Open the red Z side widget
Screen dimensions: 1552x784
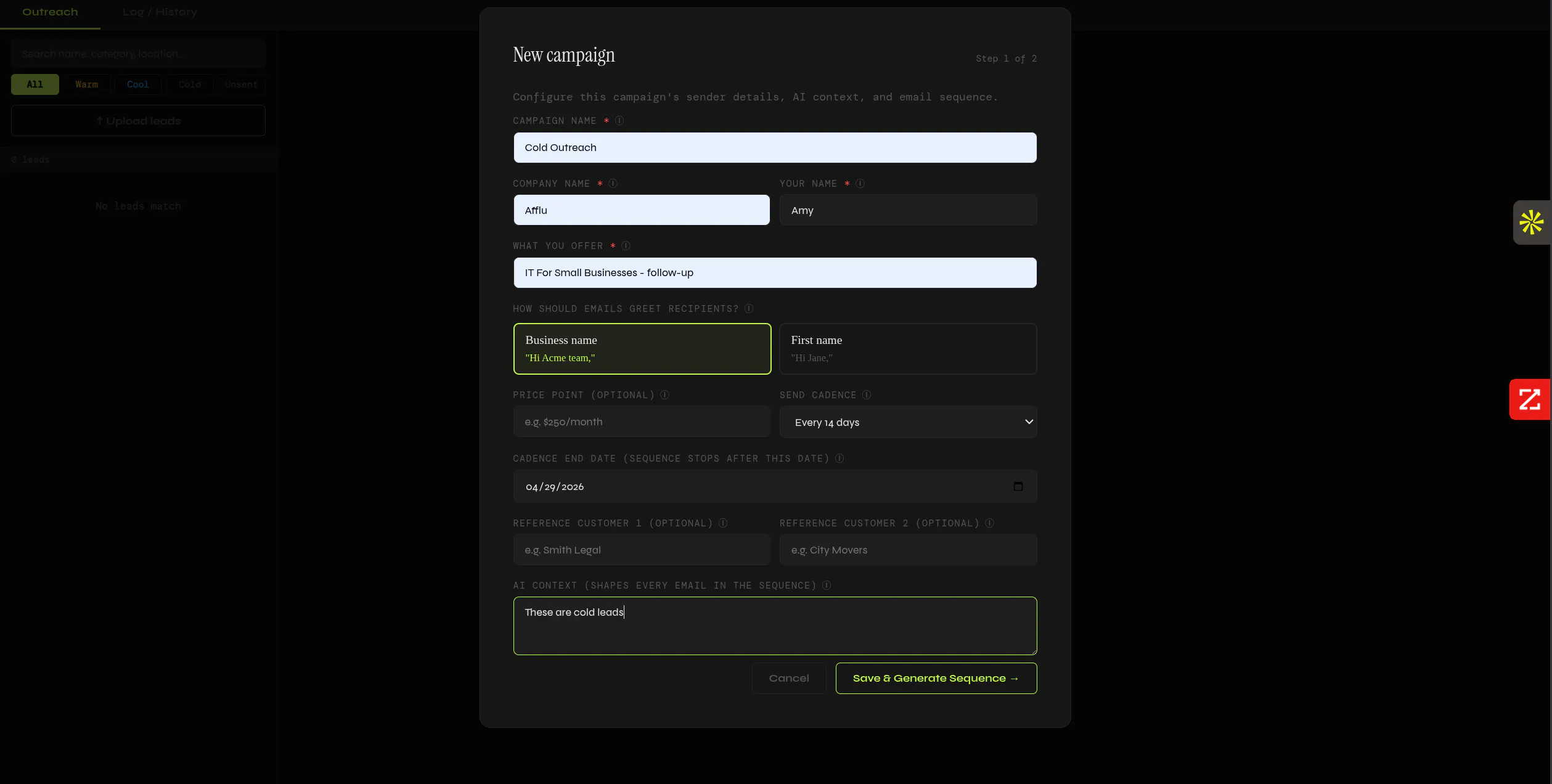pos(1530,399)
